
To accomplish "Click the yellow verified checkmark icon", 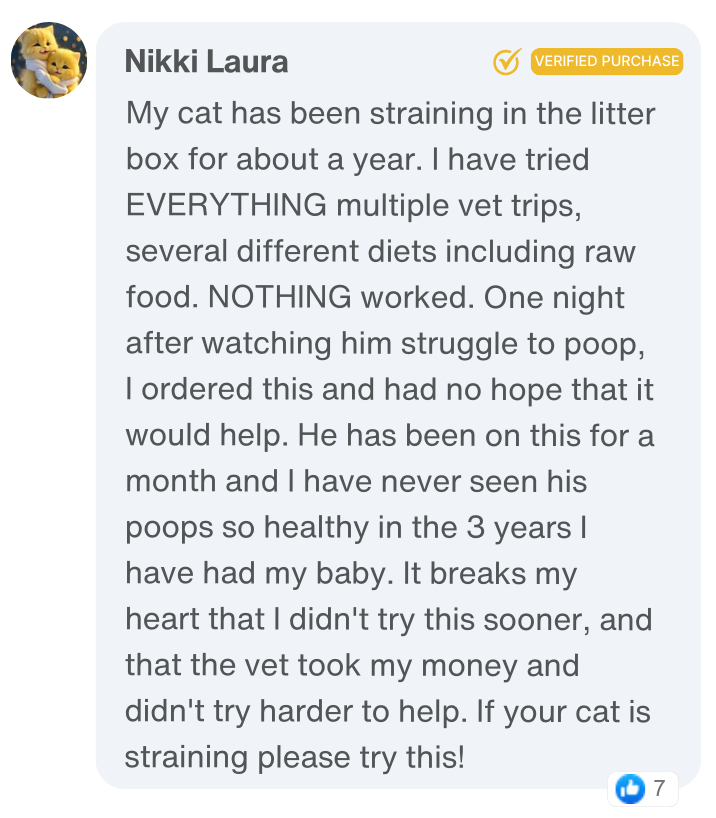I will pos(507,62).
